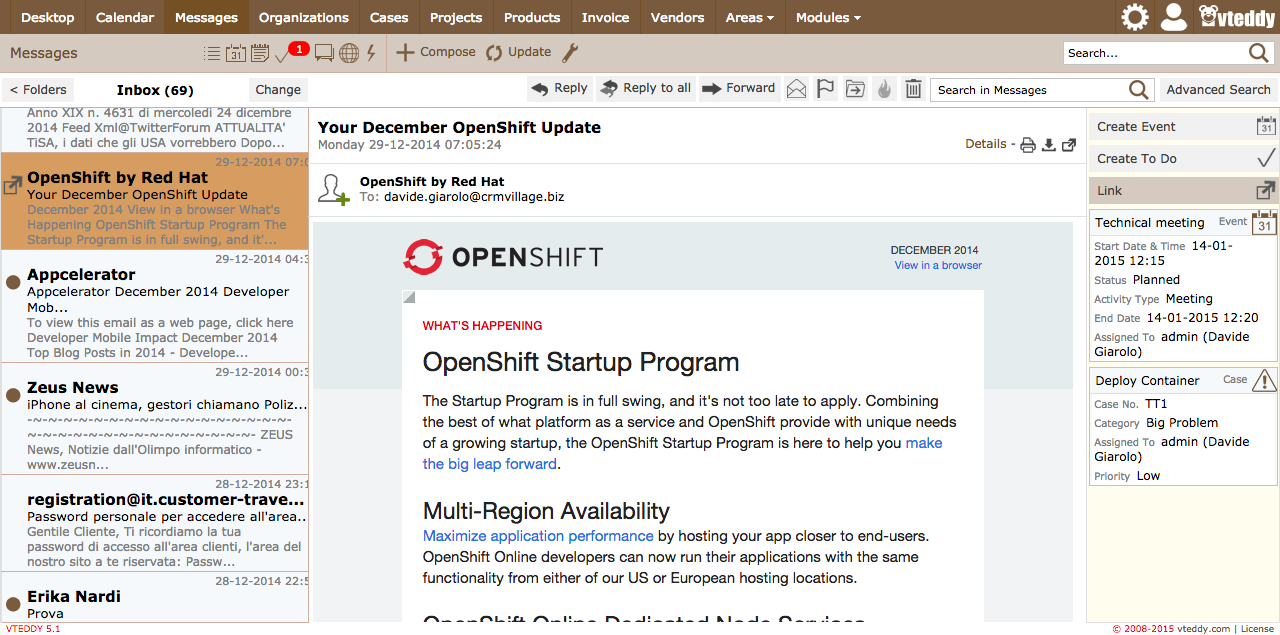1280x635 pixels.
Task: Print the email using printer icon
Action: tap(1027, 145)
